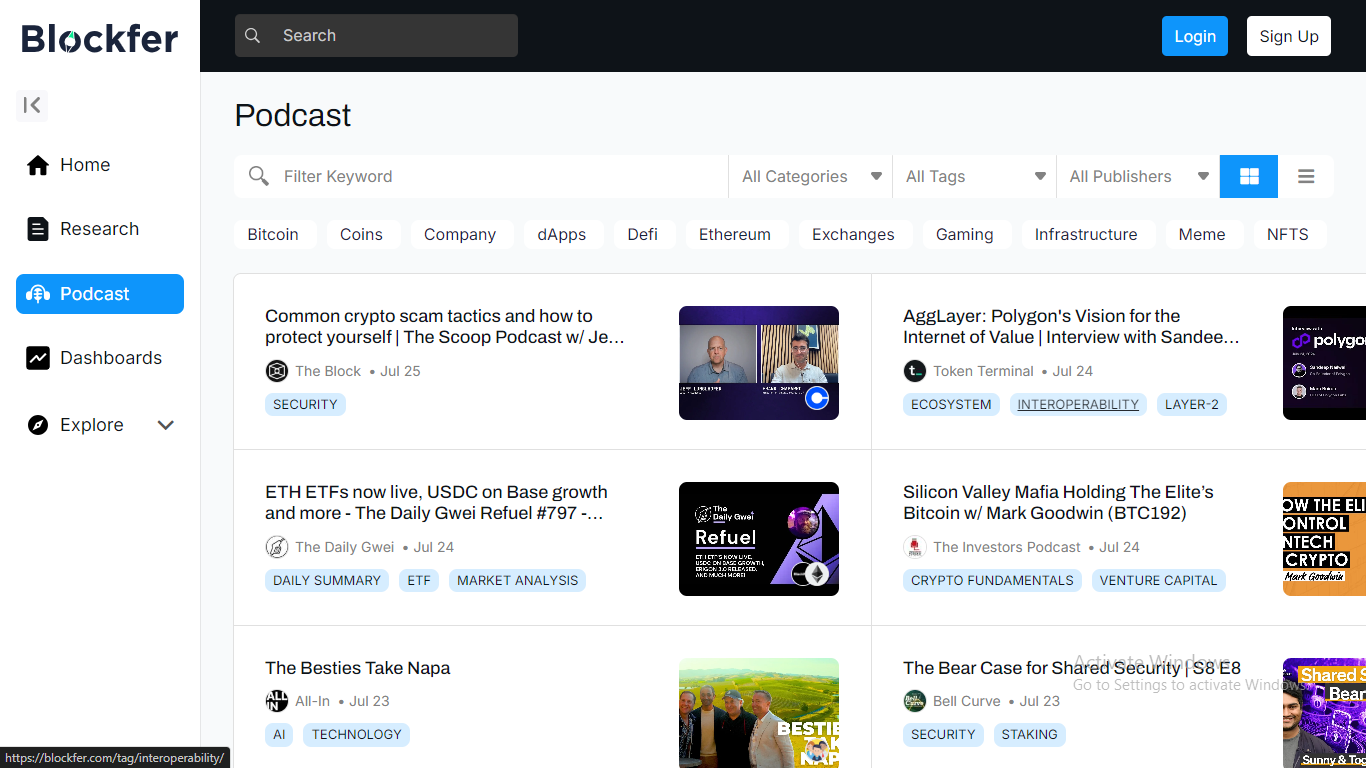
Task: Open the All Categories dropdown
Action: coord(811,177)
